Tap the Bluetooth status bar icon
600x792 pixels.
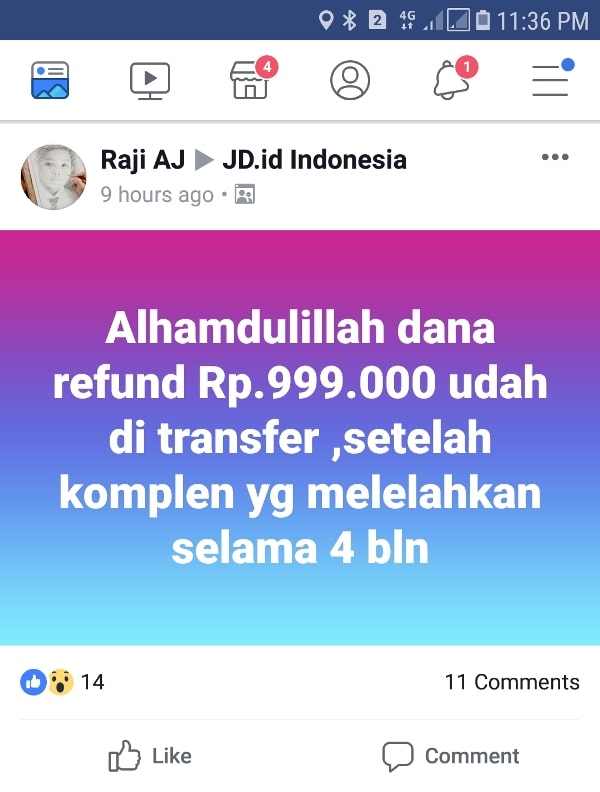tap(349, 20)
